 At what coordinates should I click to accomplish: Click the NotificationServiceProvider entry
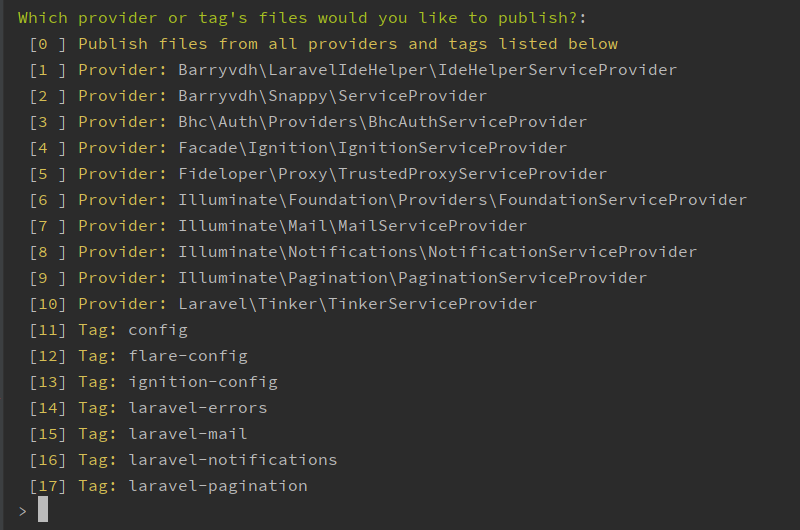pos(387,252)
